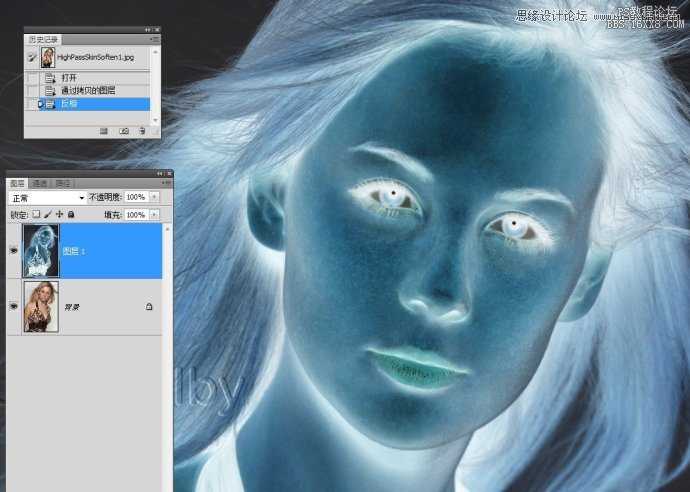Viewport: 690px width, 492px height.
Task: Click the lock all padlock icon
Action: 70,215
